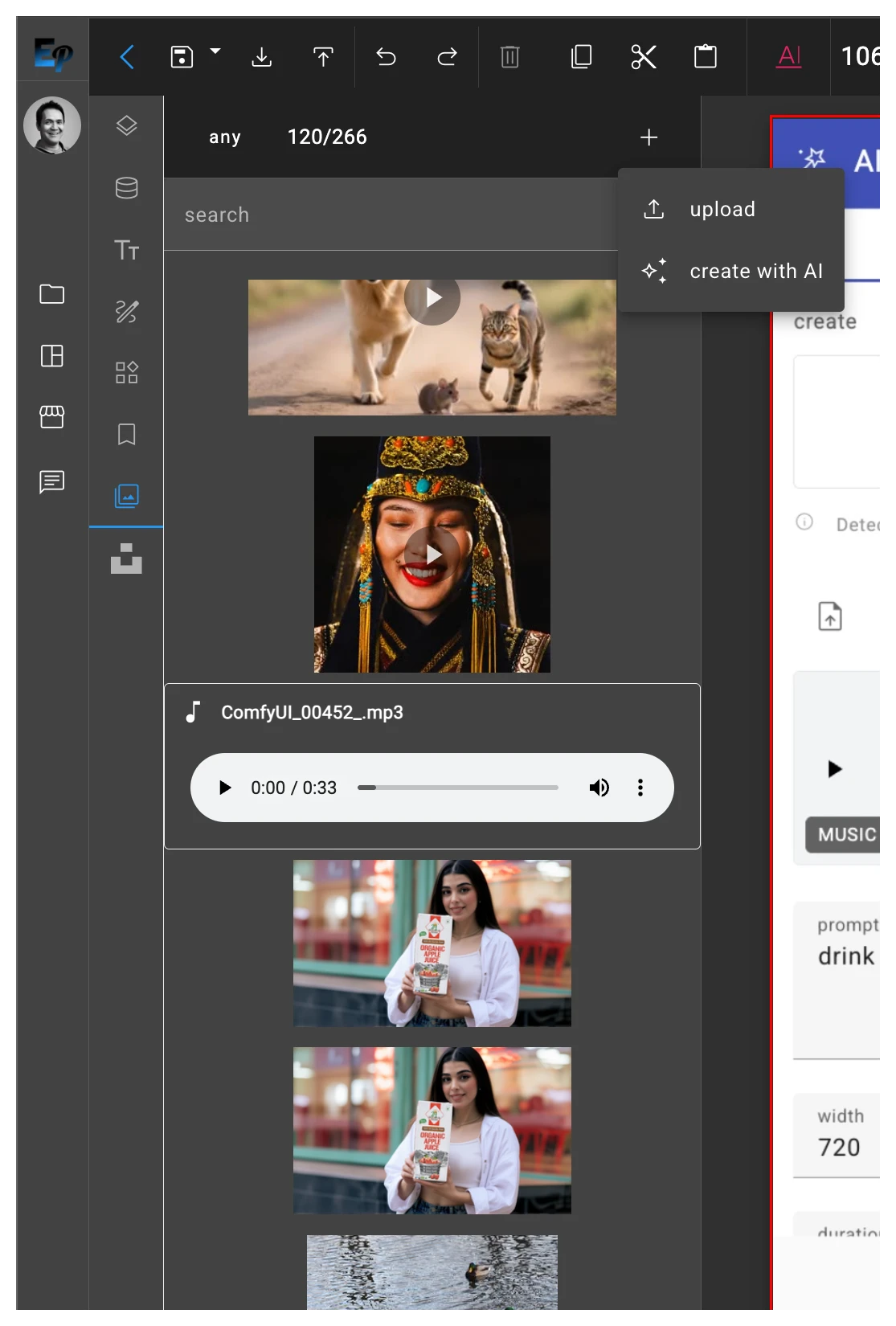Redo the last action
The image size is (896, 1326).
(448, 57)
